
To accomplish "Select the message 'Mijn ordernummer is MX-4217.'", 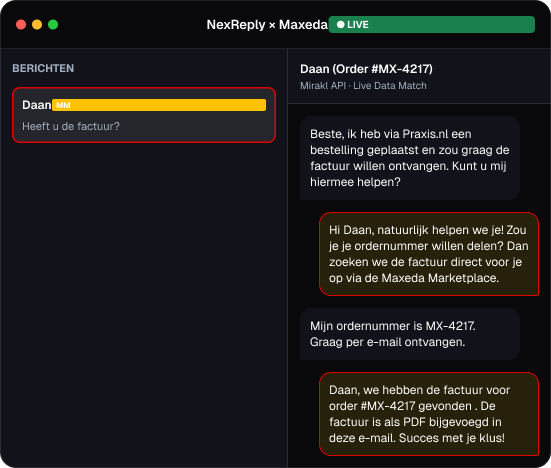I will click(410, 334).
